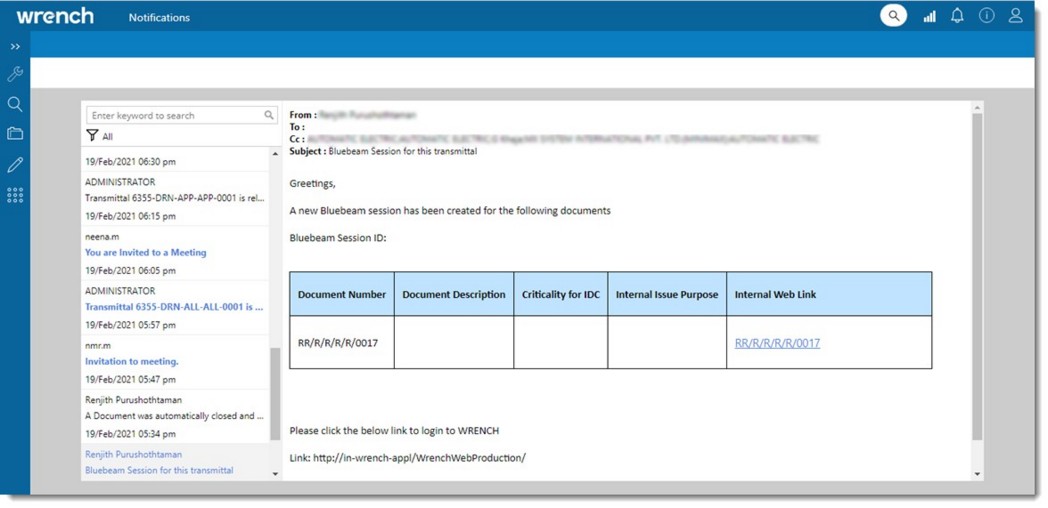Viewport: 1048px width, 508px height.
Task: Expand the left sidebar with double chevron
Action: click(15, 46)
